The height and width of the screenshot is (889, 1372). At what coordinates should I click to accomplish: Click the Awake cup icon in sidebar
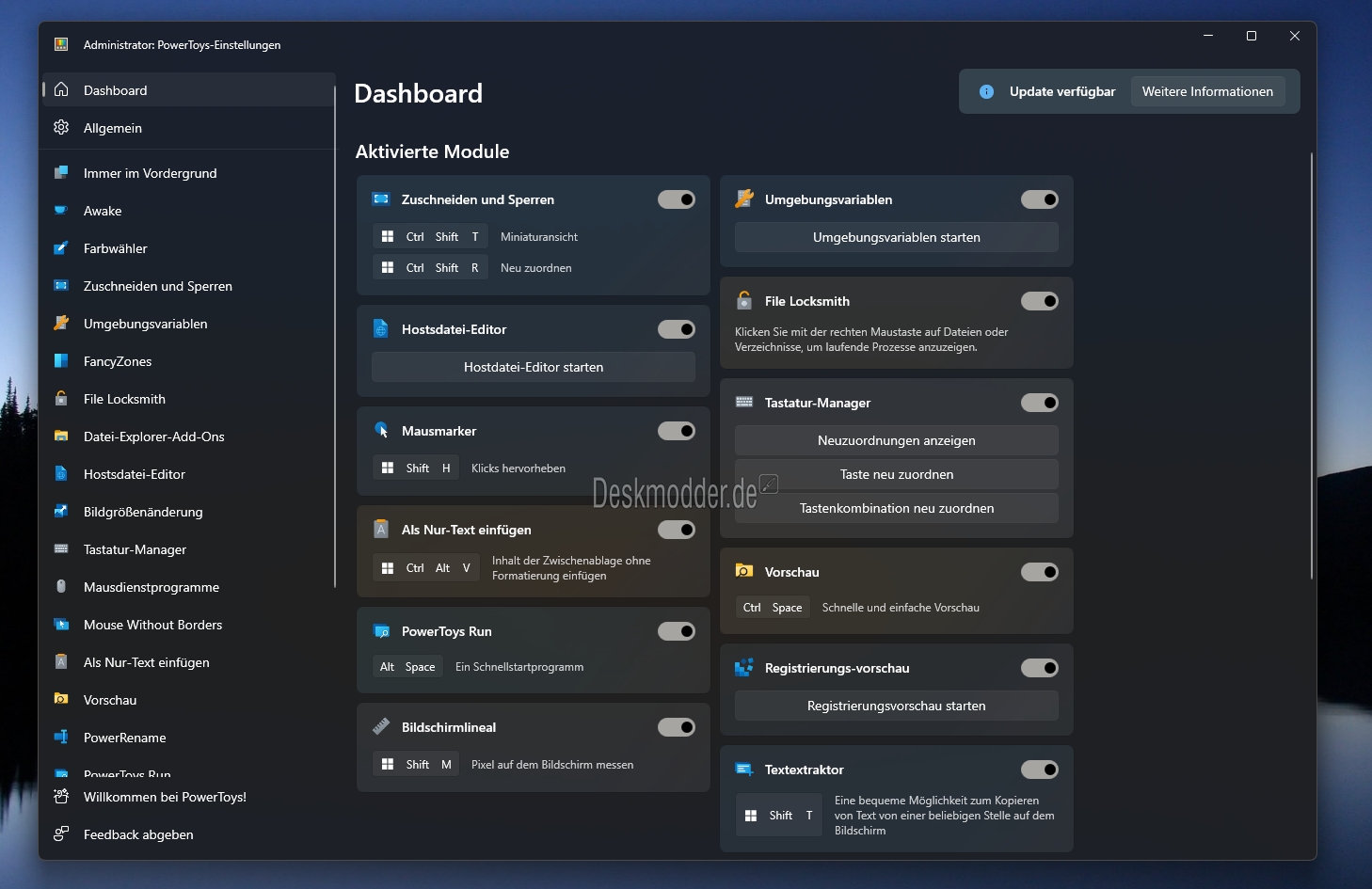pyautogui.click(x=61, y=210)
